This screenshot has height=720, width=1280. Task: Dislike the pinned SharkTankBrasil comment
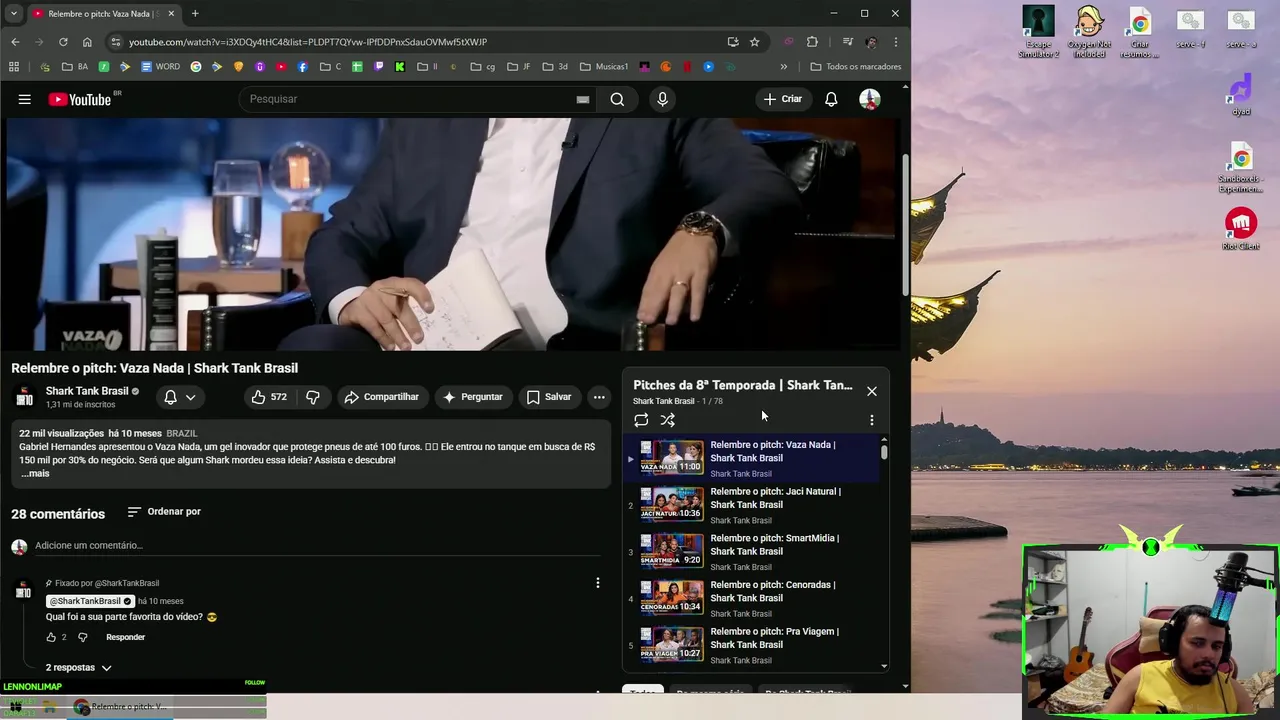click(83, 637)
